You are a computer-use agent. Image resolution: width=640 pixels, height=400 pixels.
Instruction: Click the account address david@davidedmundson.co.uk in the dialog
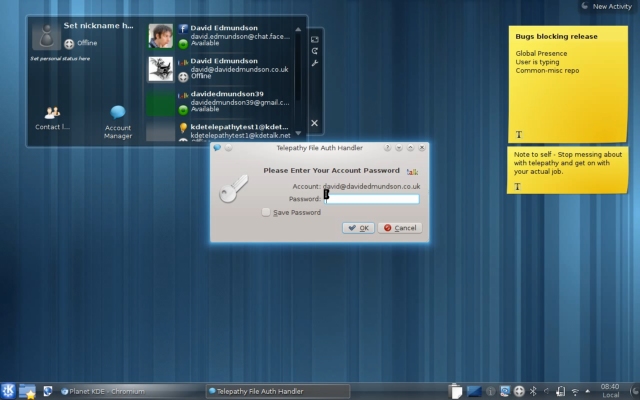coord(371,186)
